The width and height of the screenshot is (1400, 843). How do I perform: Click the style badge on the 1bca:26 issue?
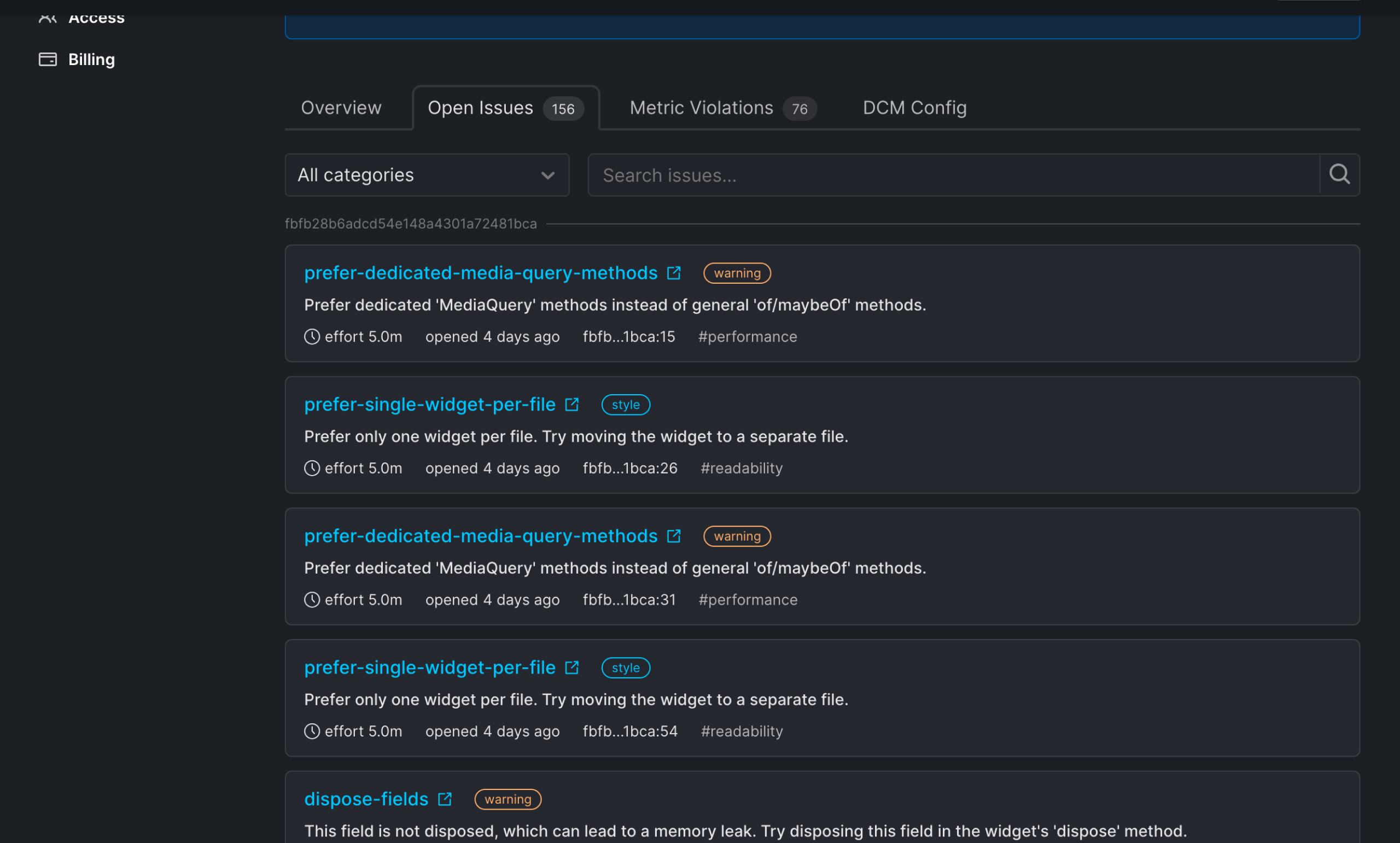tap(626, 405)
